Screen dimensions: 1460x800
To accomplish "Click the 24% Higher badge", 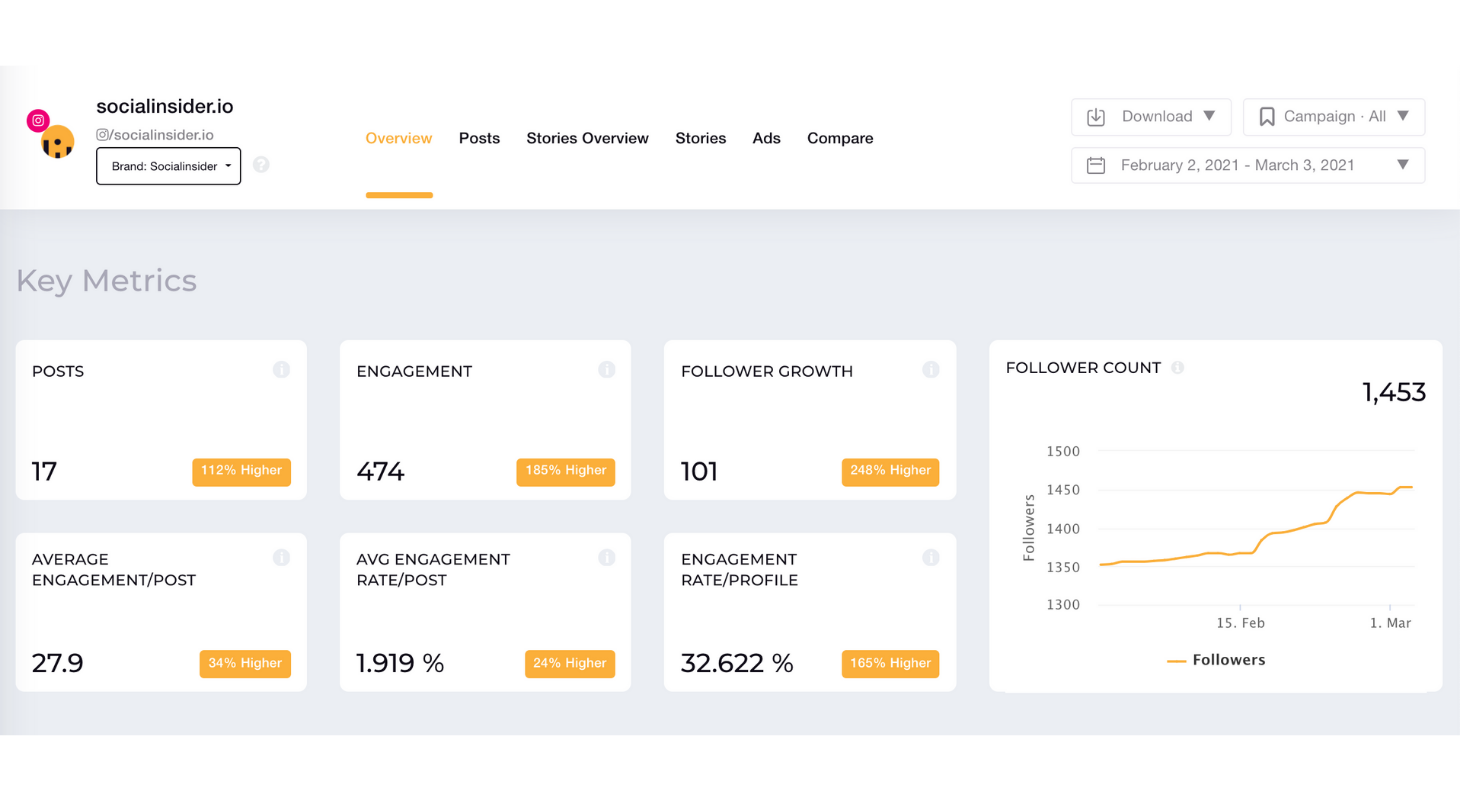I will [570, 663].
